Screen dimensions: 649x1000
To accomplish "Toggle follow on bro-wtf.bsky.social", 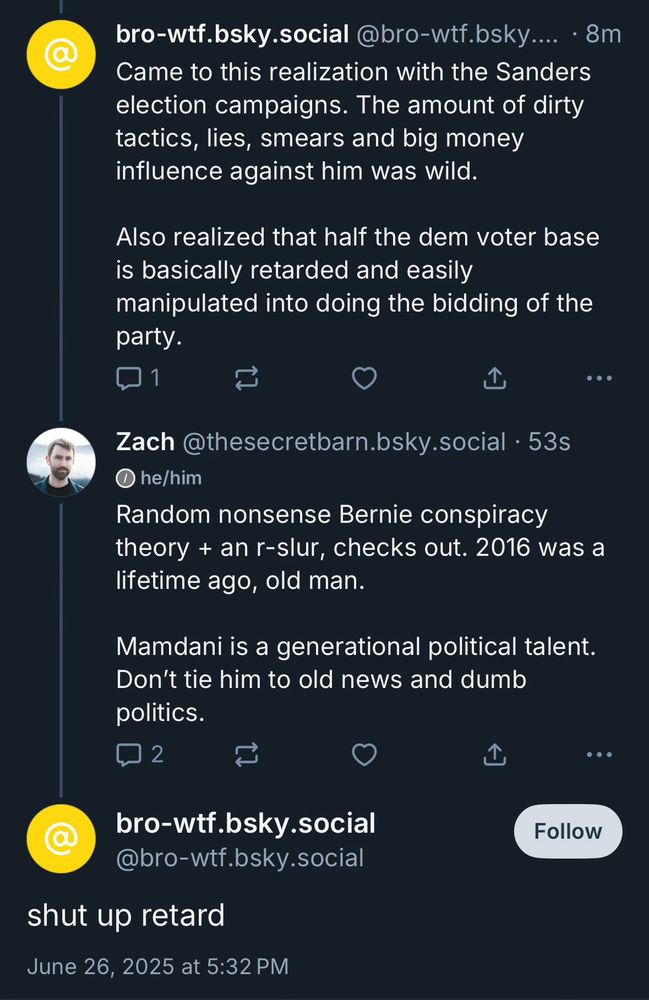I will 567,831.
